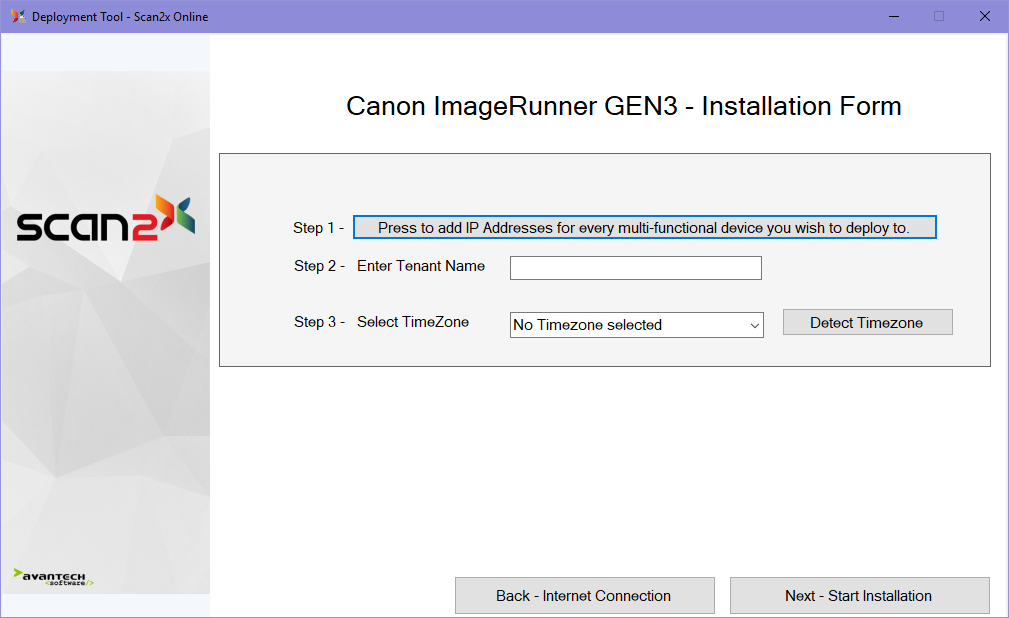Go back to Internet Connection step
1009x618 pixels.
point(584,596)
